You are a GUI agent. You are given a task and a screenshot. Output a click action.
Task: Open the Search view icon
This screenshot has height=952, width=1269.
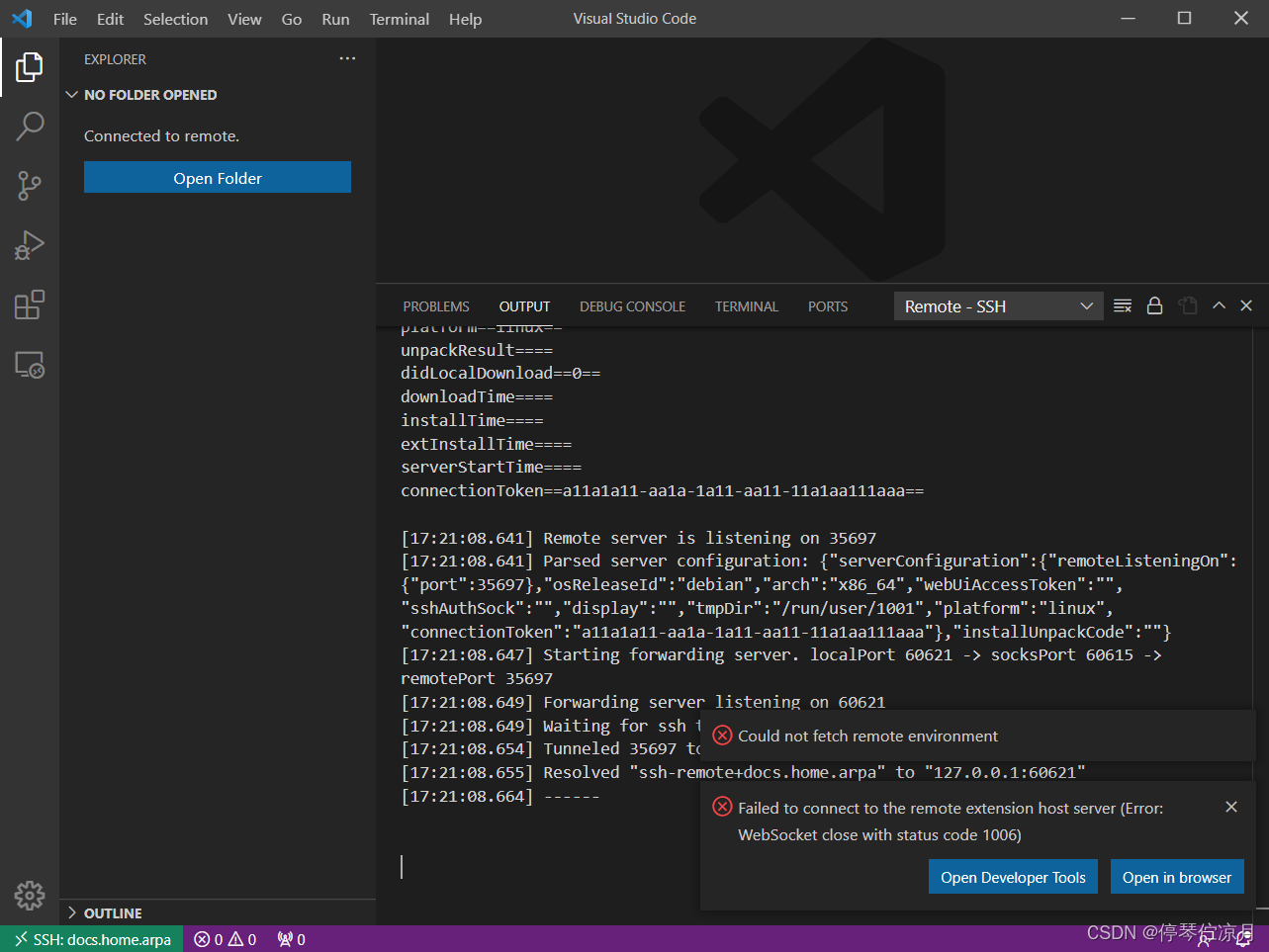[x=30, y=127]
